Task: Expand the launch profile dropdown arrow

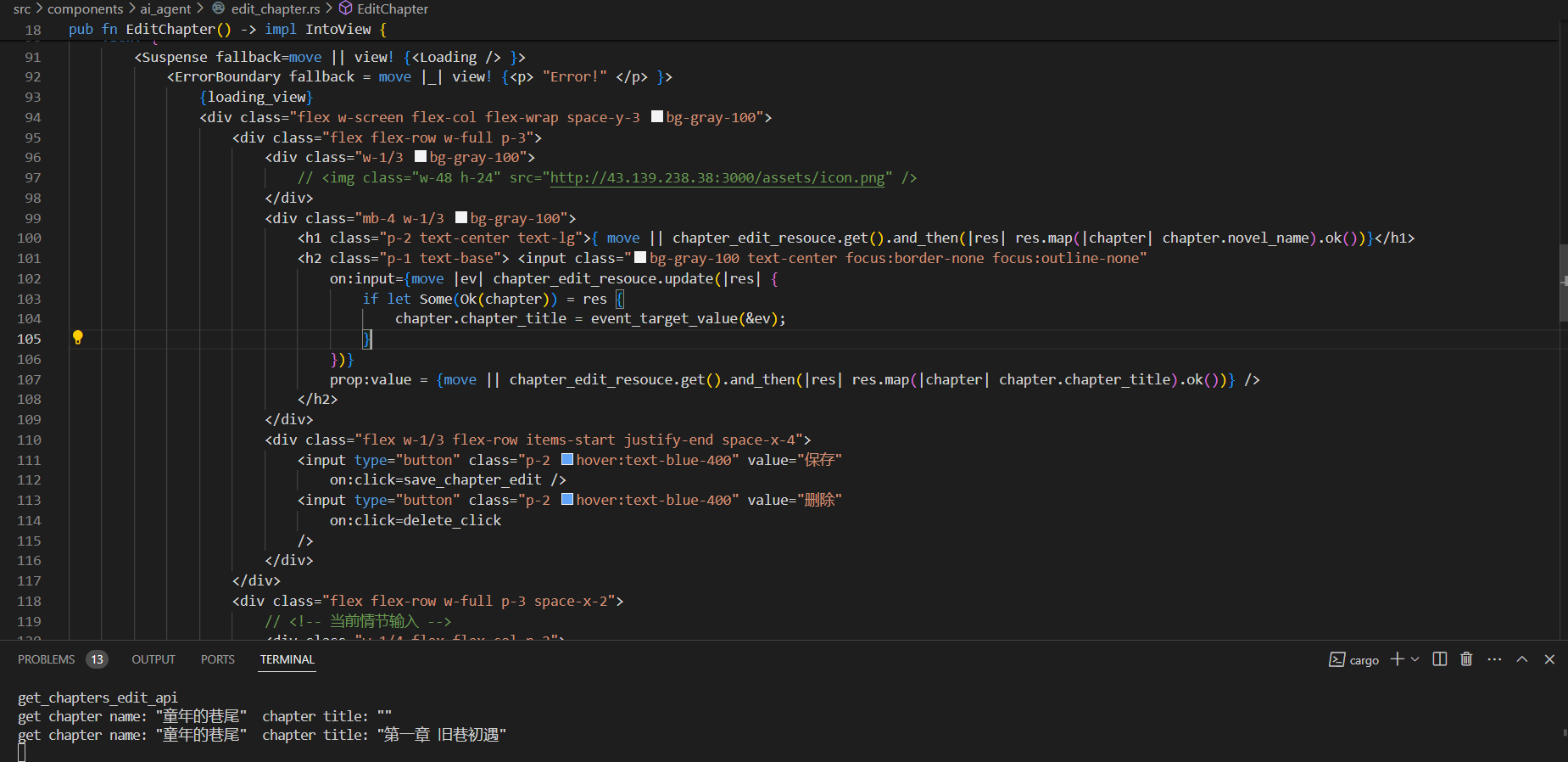Action: 1415,659
